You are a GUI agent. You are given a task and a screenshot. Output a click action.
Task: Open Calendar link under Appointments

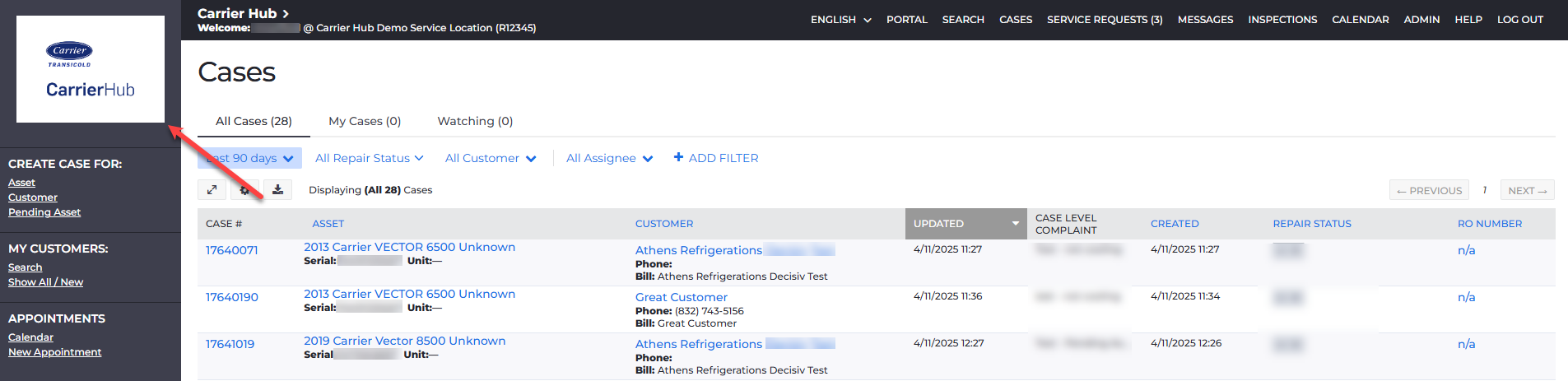pyautogui.click(x=30, y=337)
